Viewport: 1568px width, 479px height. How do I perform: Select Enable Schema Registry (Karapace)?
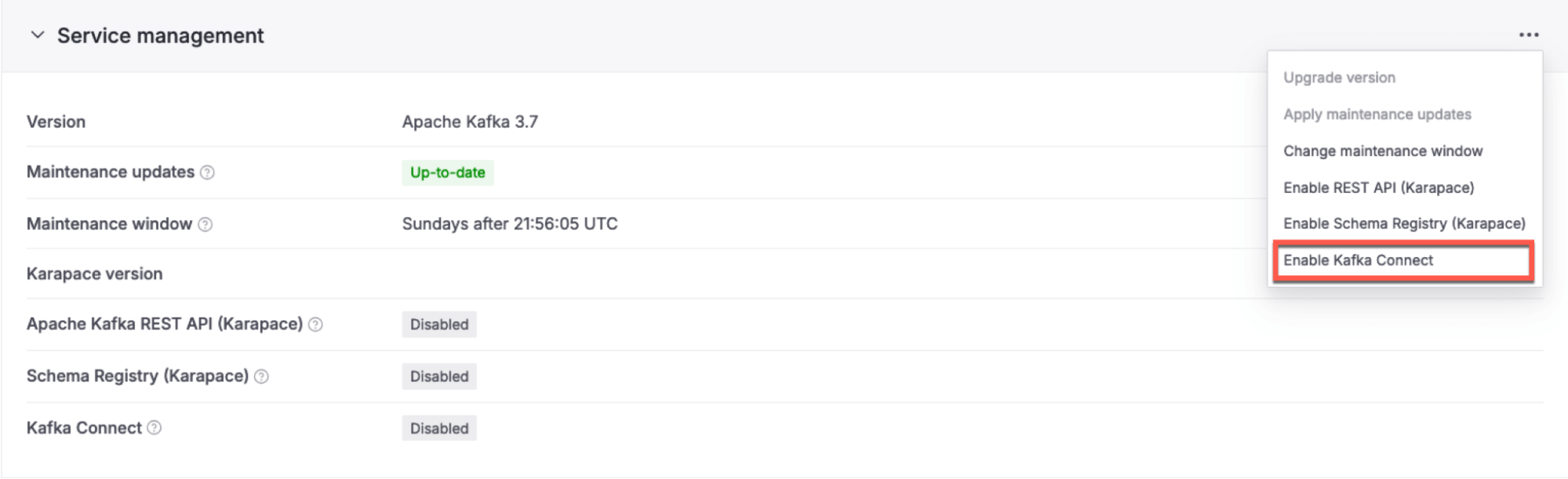pos(1403,223)
